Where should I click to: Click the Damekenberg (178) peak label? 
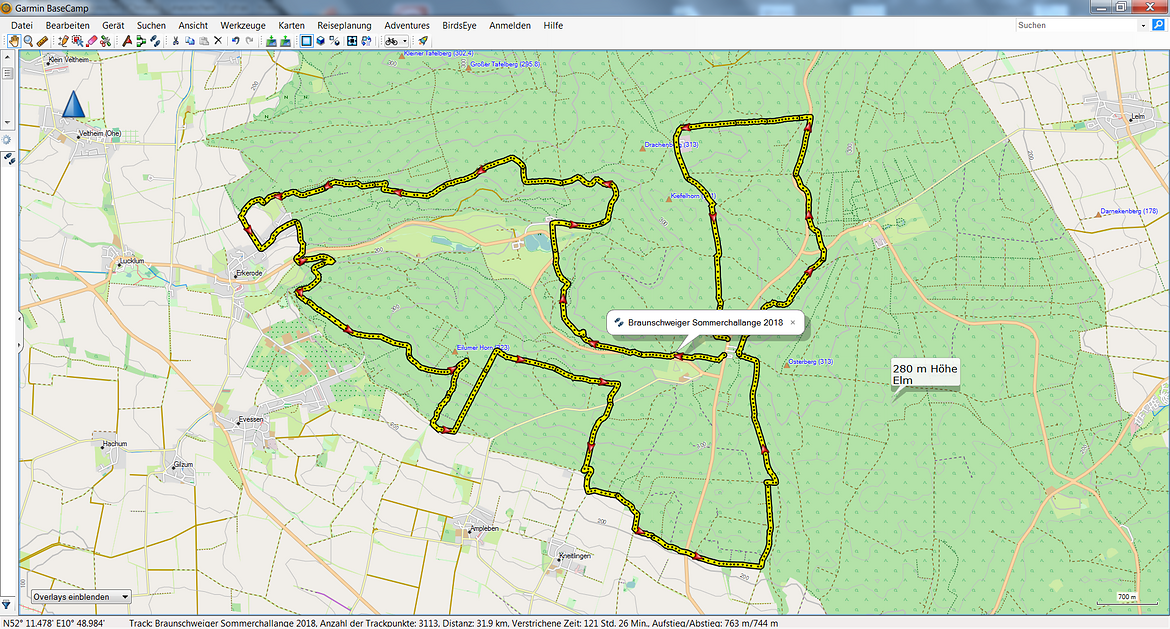1129,211
